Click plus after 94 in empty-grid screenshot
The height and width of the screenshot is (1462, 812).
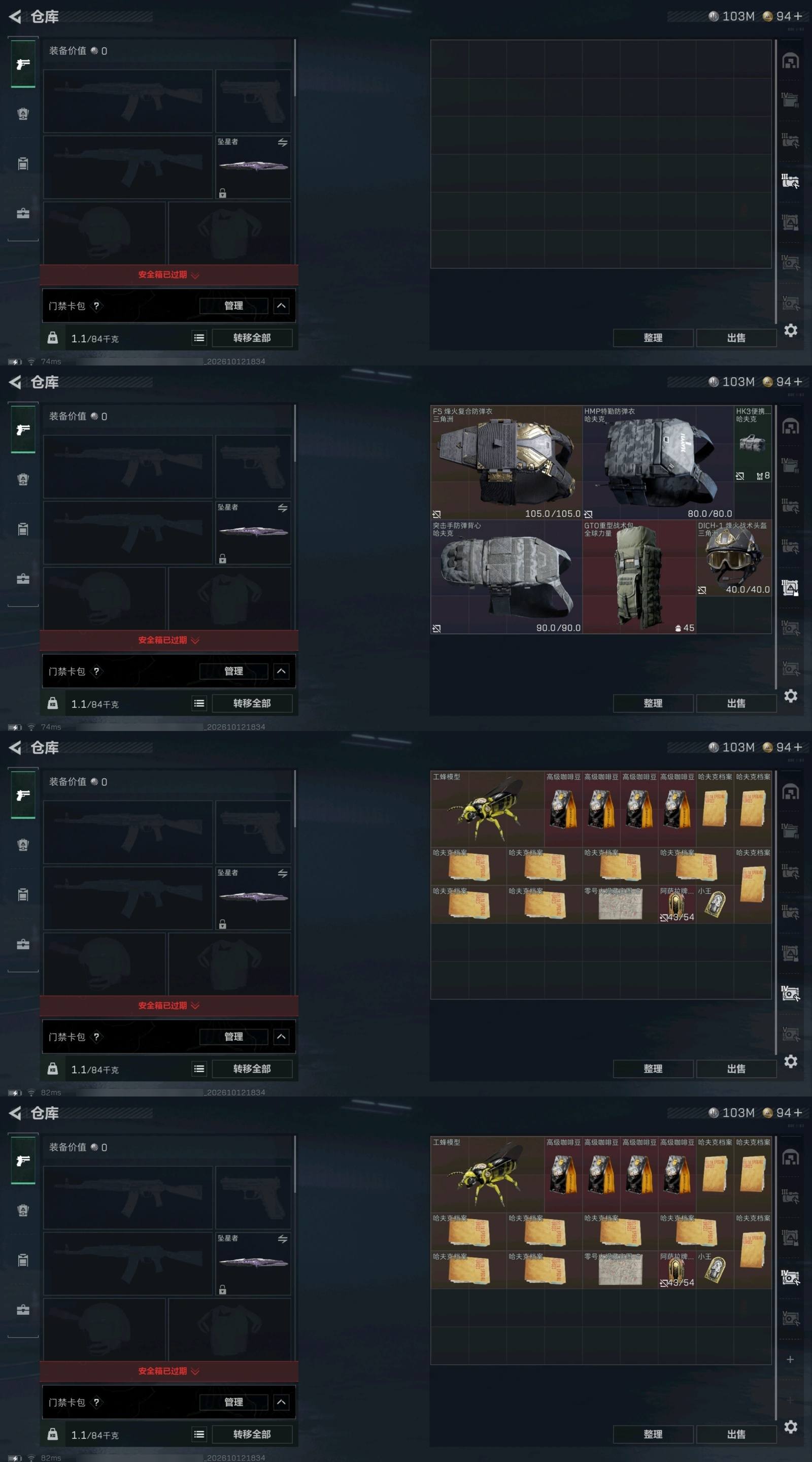798,16
